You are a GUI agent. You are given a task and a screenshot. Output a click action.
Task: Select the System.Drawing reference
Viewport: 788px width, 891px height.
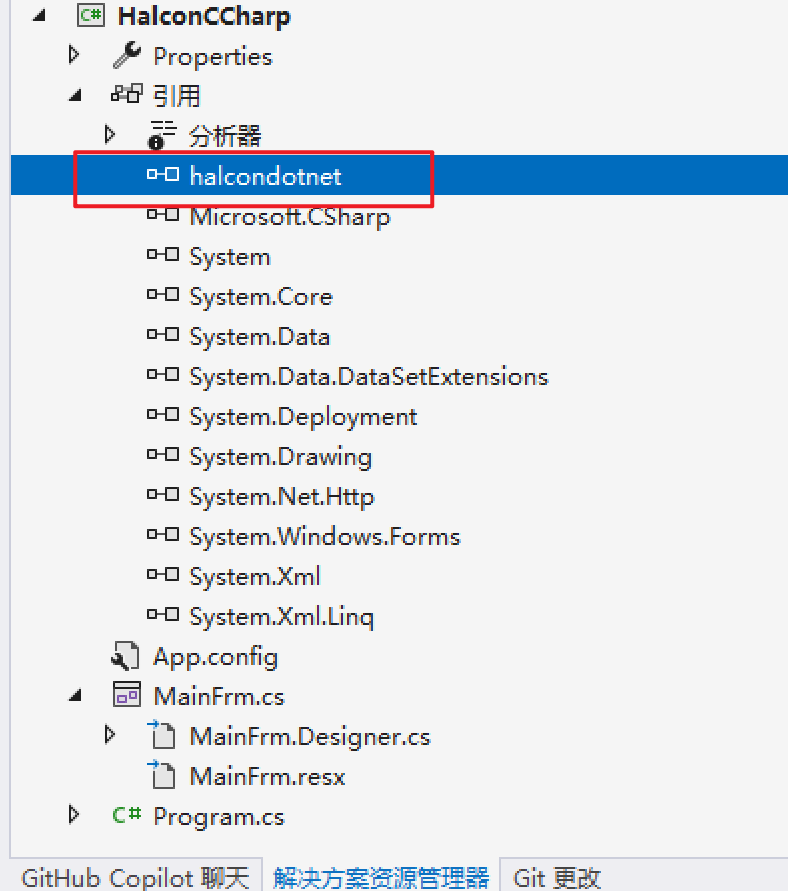[x=280, y=455]
